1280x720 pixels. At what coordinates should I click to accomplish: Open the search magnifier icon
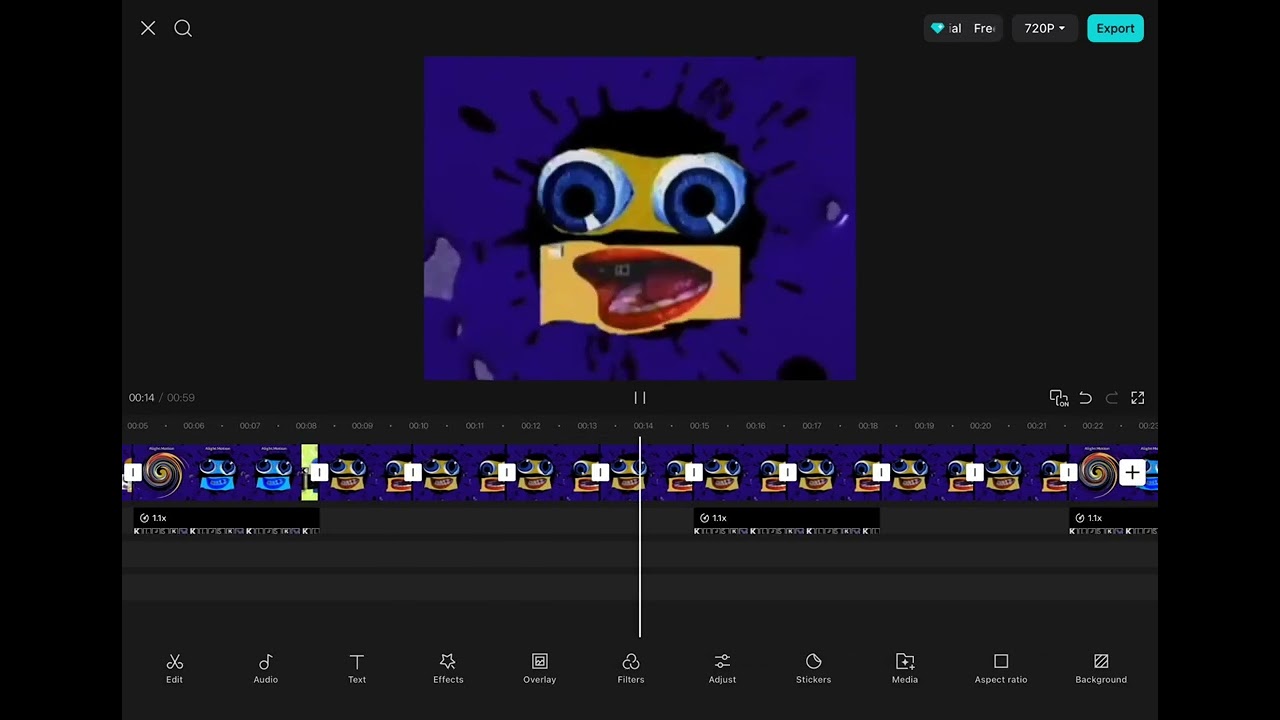[x=183, y=28]
